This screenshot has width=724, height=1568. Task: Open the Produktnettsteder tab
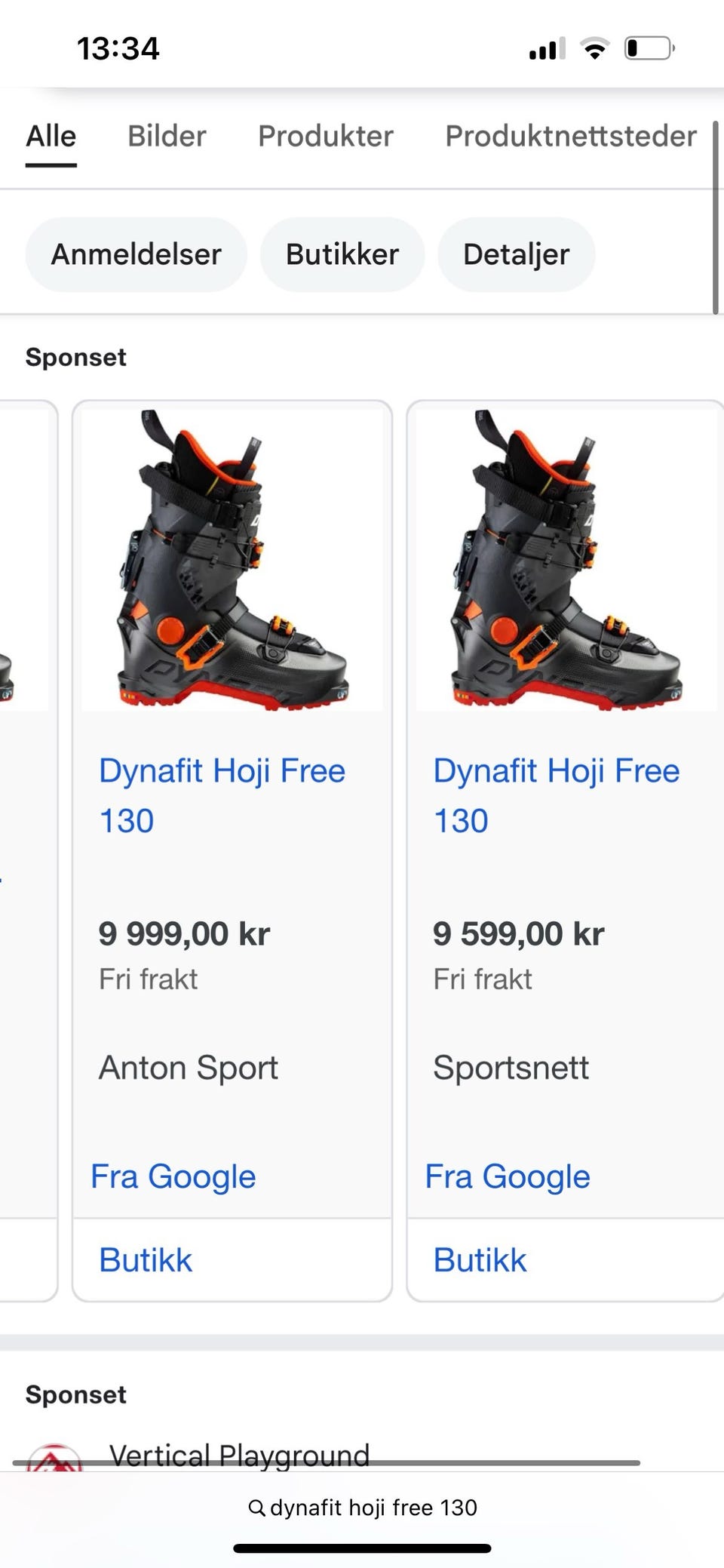[571, 136]
